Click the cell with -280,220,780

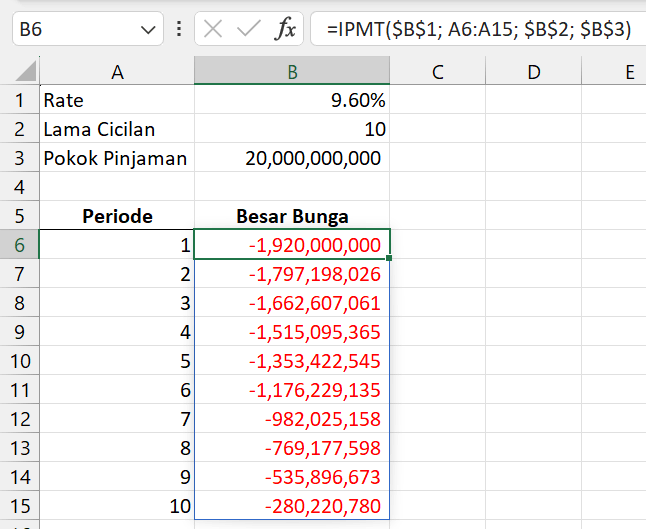click(x=292, y=506)
